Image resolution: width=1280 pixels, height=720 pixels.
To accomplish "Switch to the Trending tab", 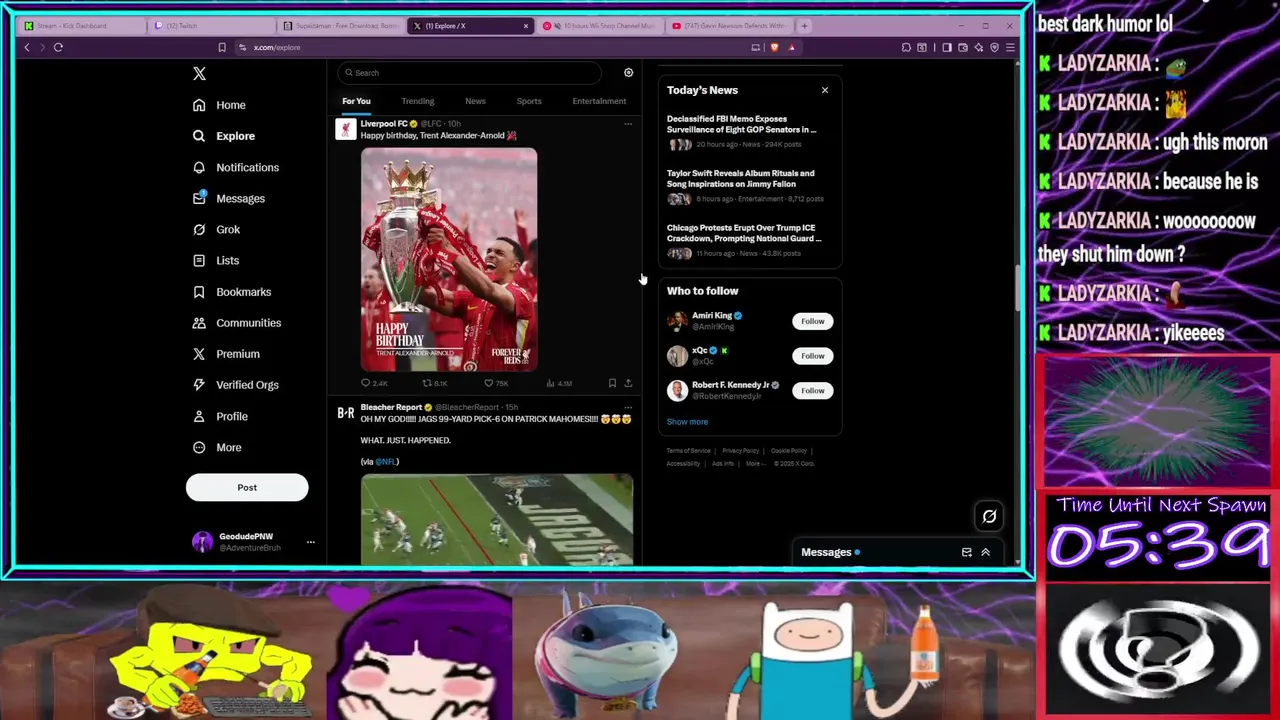I will point(418,101).
